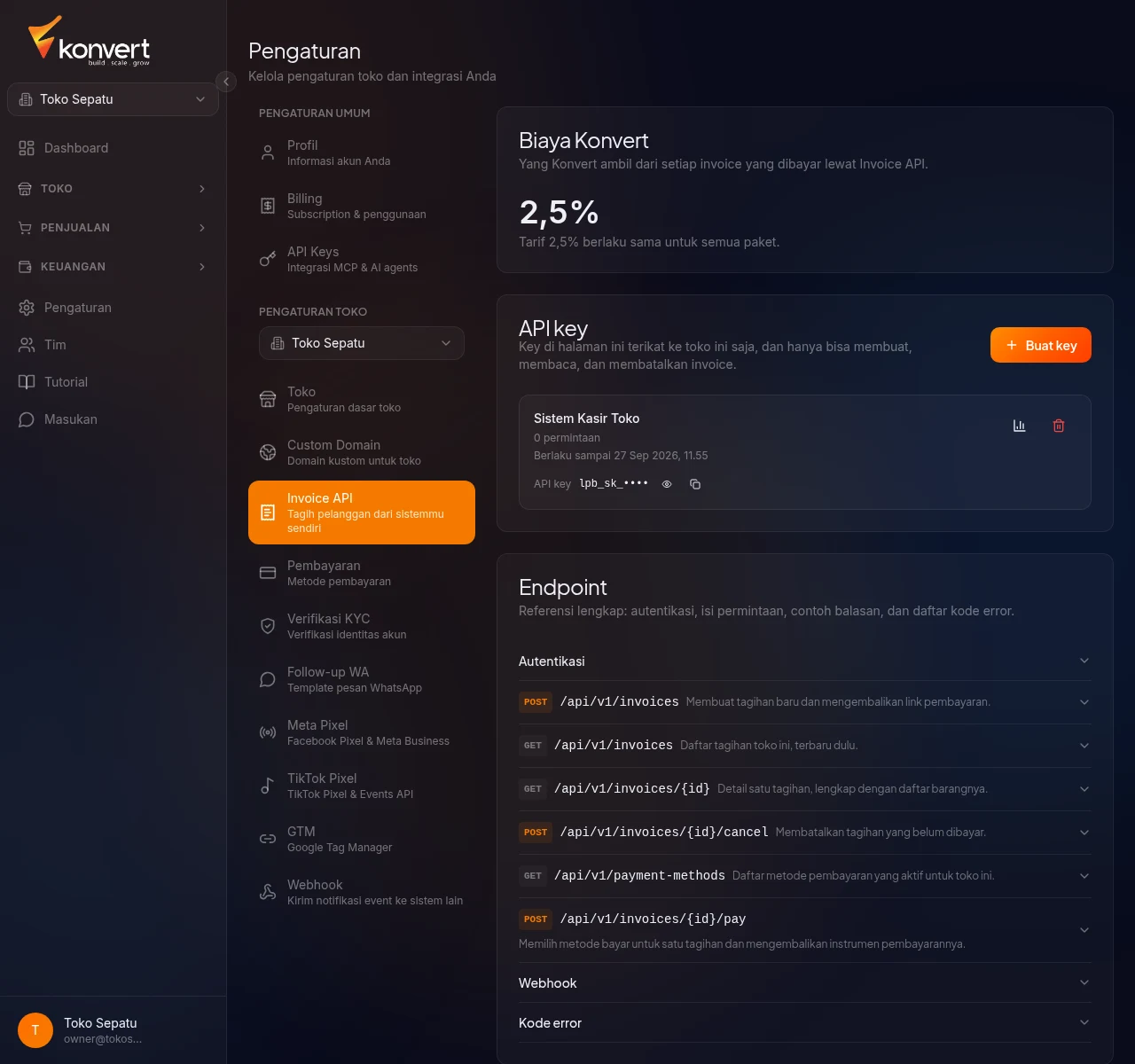Copy the API key to clipboard
The image size is (1135, 1064).
[695, 484]
